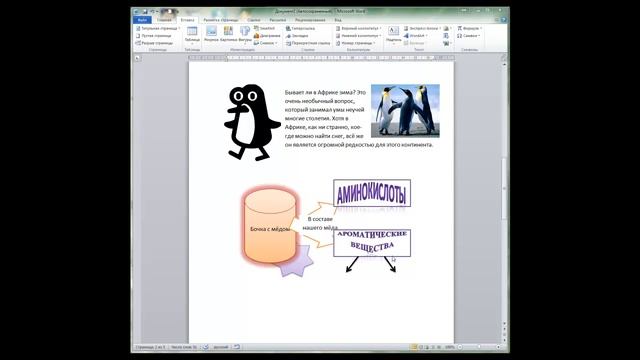
Task: Click the zoom out minus button
Action: [460, 347]
